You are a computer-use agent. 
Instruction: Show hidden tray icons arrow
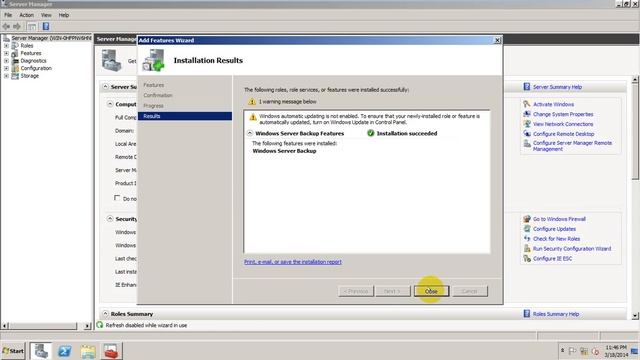coord(562,351)
